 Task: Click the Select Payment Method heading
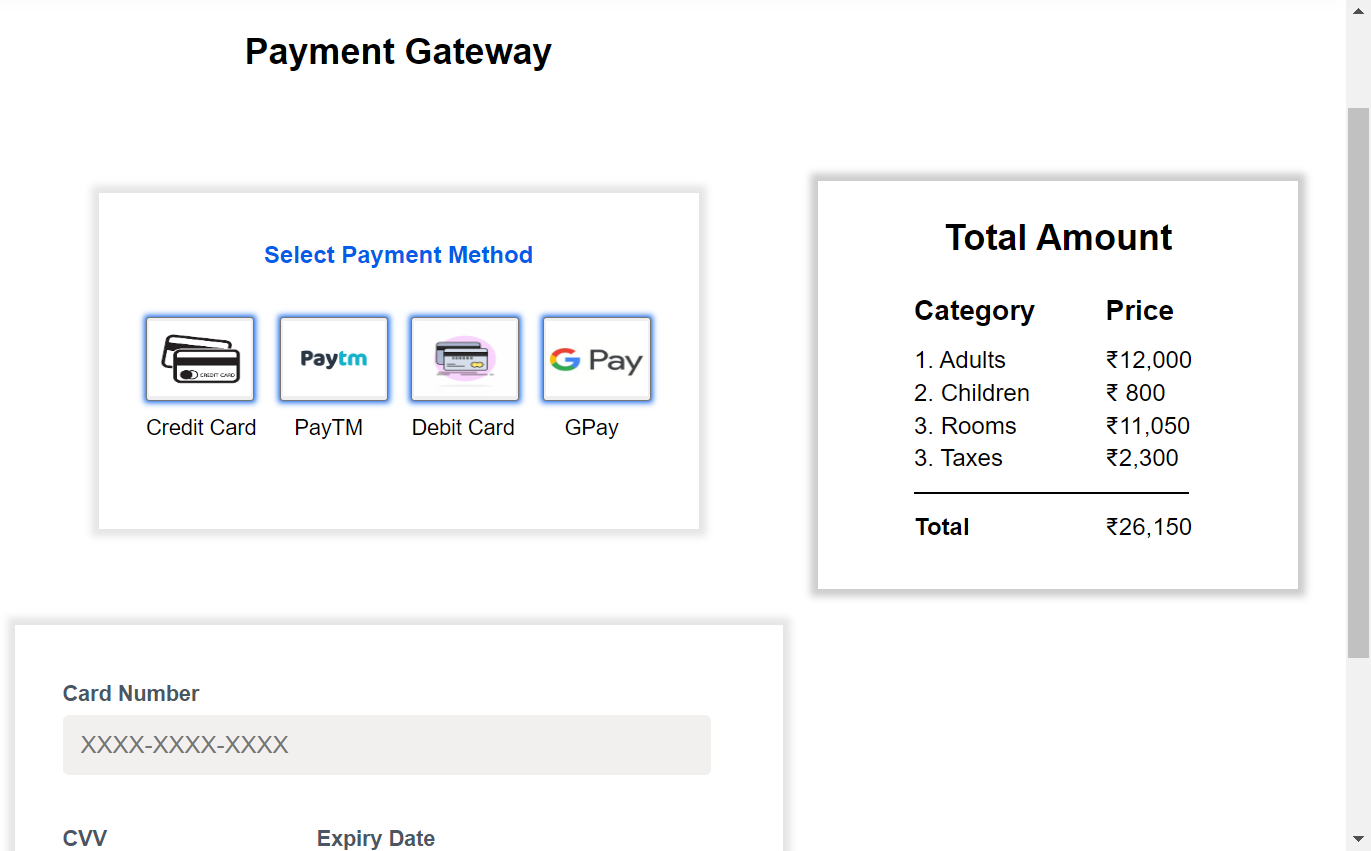click(398, 255)
